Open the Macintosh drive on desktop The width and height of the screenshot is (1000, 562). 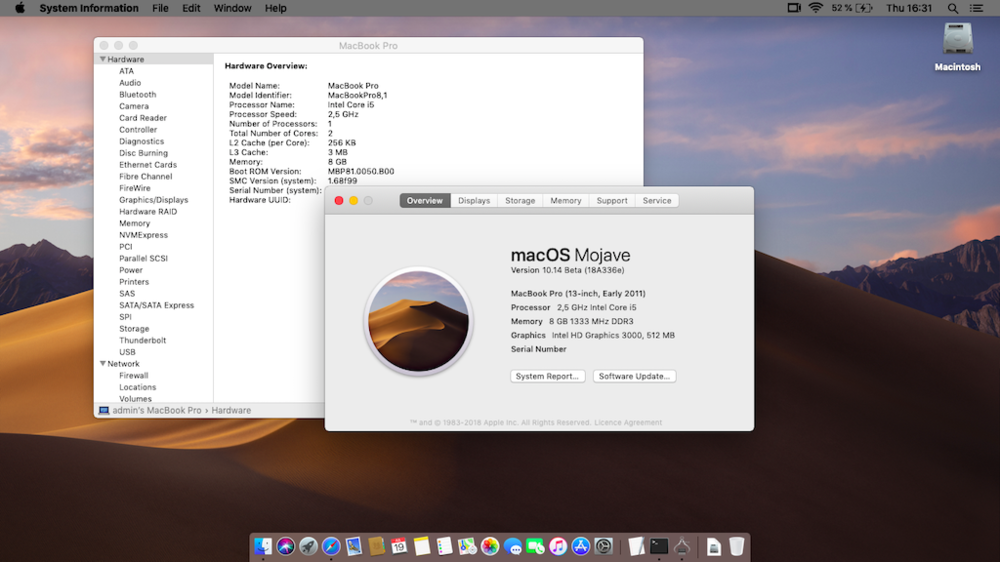pyautogui.click(x=958, y=47)
